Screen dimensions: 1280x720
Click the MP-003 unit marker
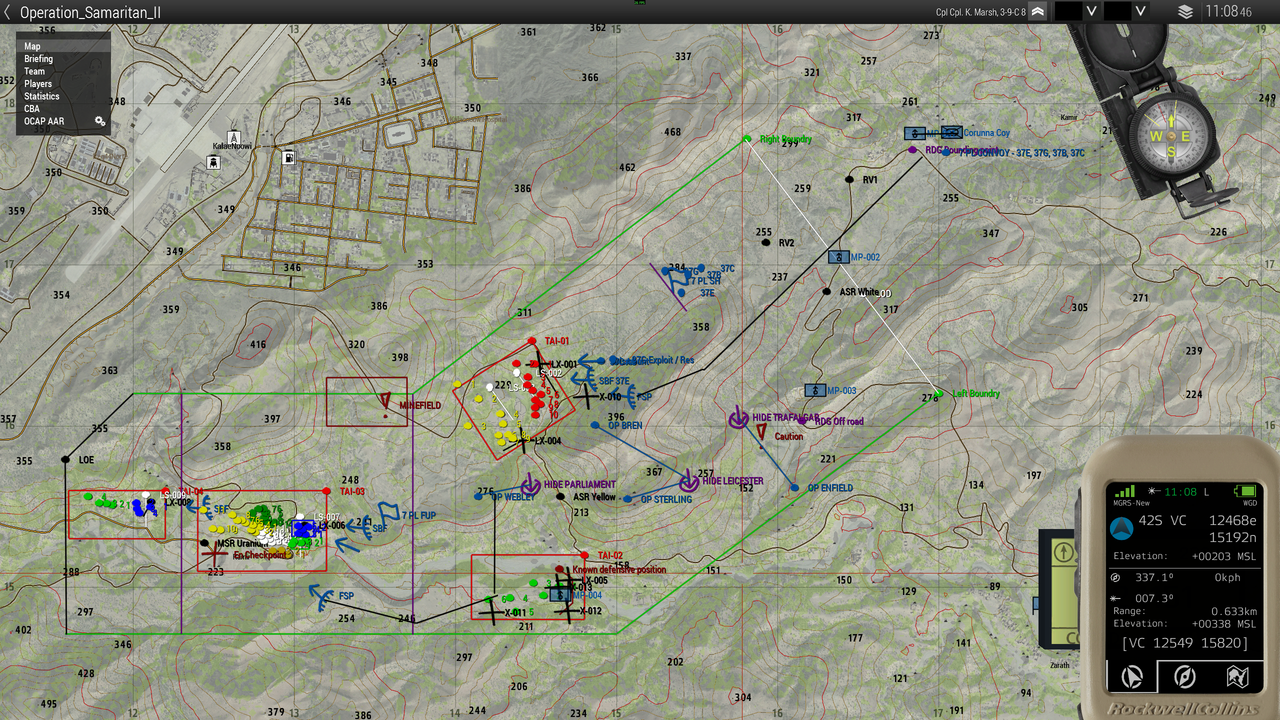tap(816, 390)
